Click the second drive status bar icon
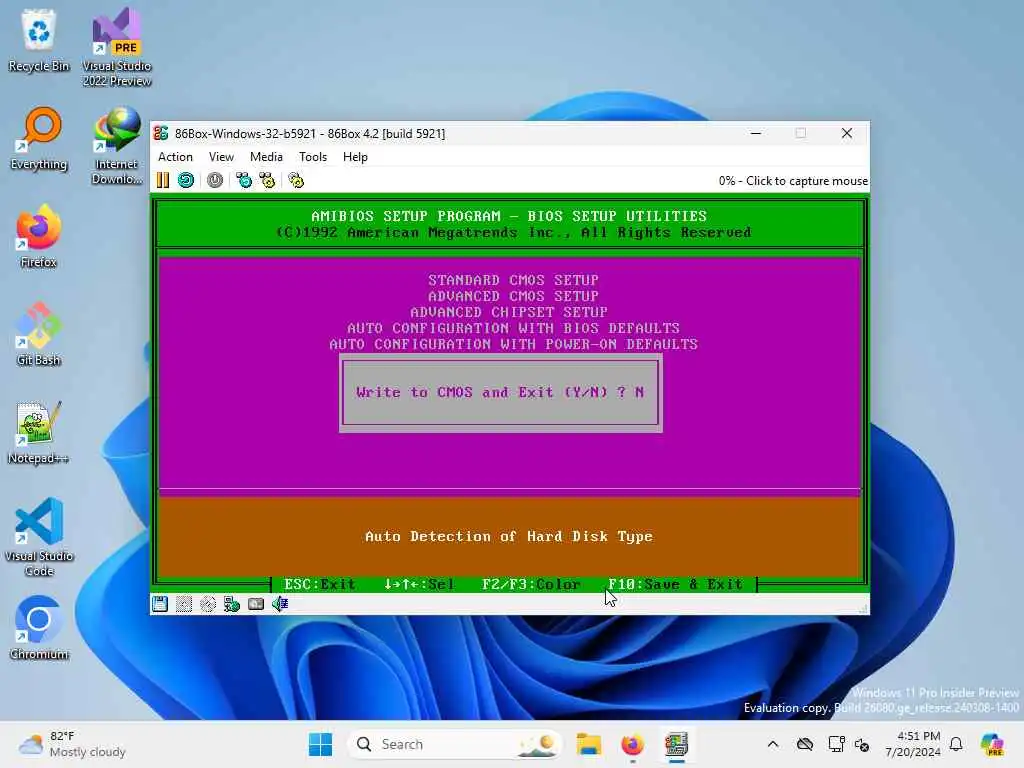 click(x=184, y=604)
